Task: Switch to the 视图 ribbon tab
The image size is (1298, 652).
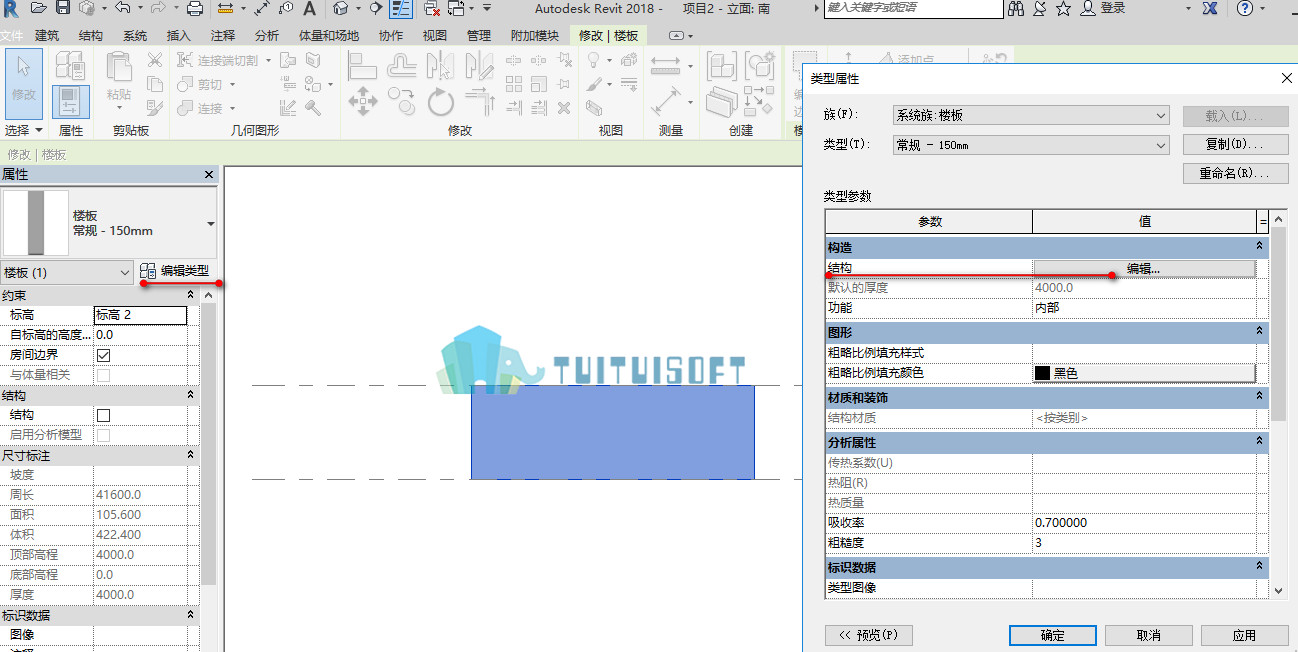Action: pyautogui.click(x=435, y=36)
